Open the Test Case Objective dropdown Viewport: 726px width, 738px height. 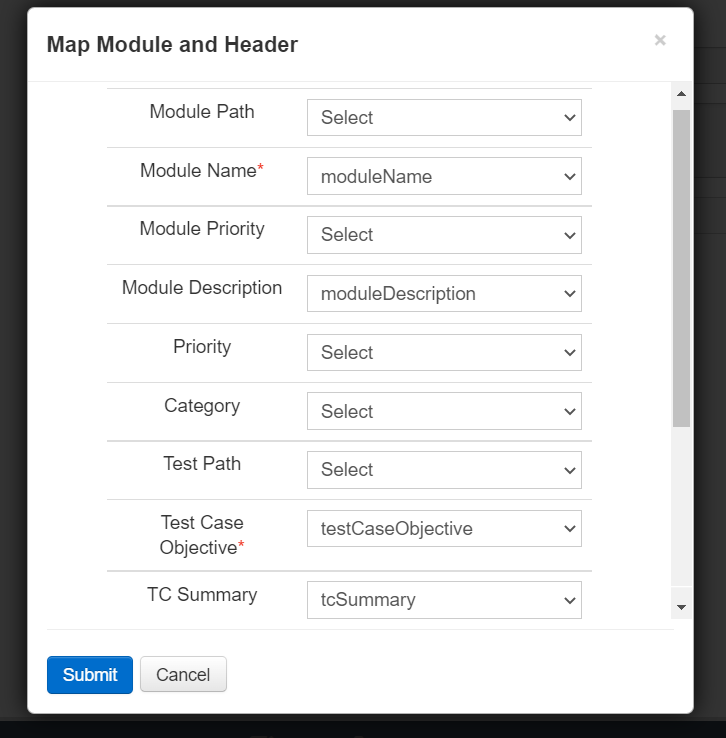pyautogui.click(x=444, y=529)
